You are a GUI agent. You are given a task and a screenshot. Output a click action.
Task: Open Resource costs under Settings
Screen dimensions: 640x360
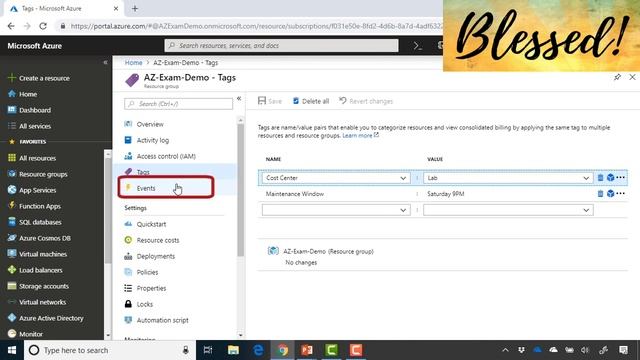pyautogui.click(x=158, y=240)
